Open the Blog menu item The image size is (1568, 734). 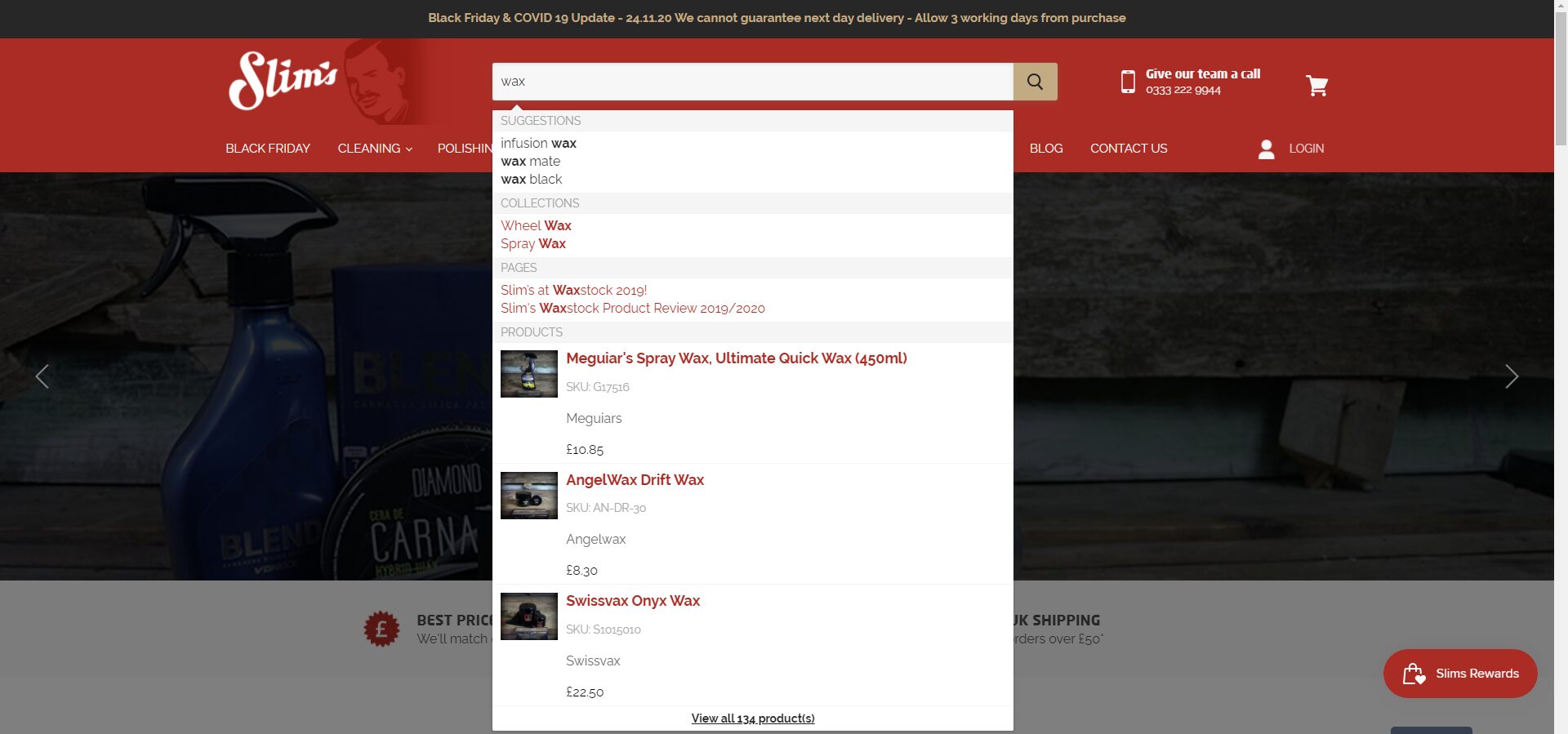pos(1046,149)
